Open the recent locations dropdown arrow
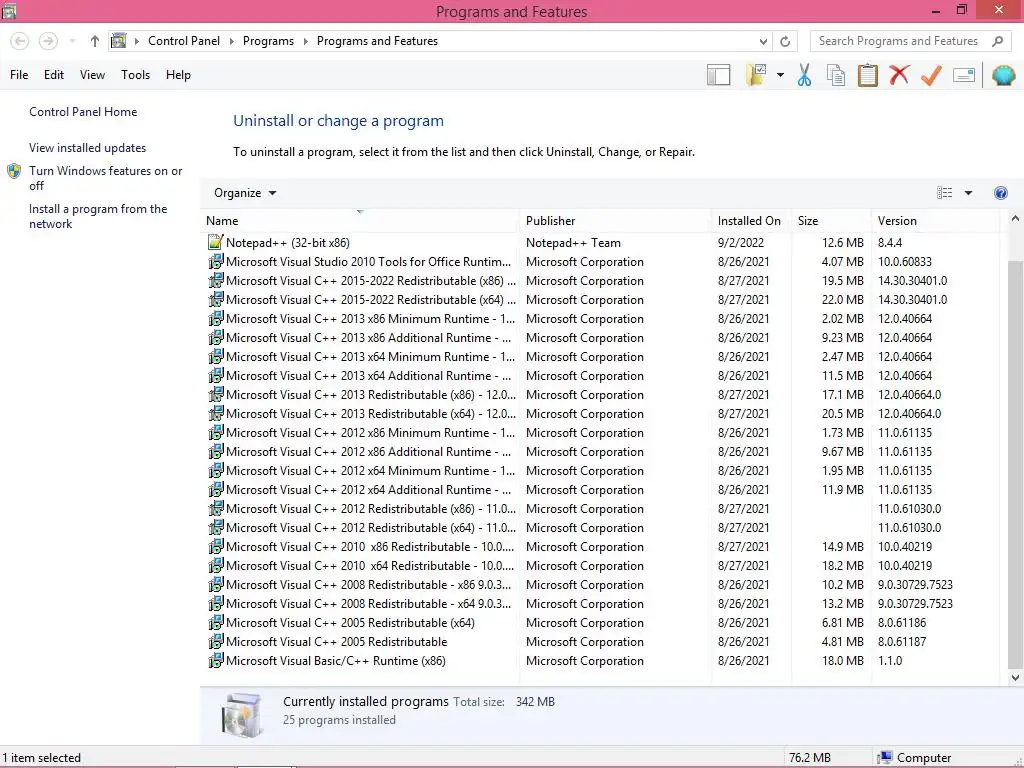The width and height of the screenshot is (1024, 768). coord(72,41)
